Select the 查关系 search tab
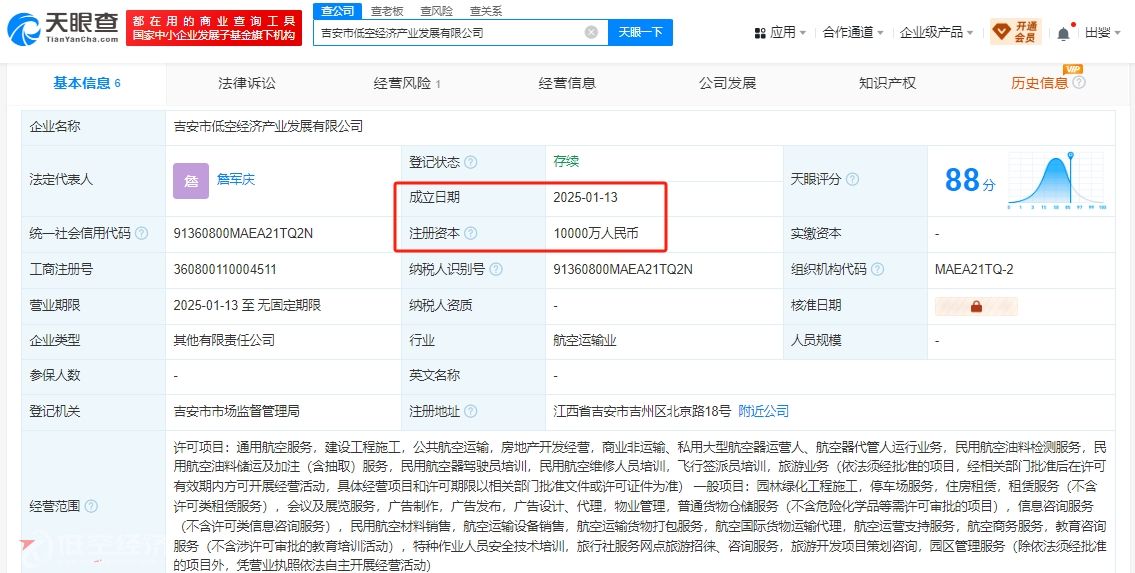This screenshot has height=573, width=1135. point(486,11)
